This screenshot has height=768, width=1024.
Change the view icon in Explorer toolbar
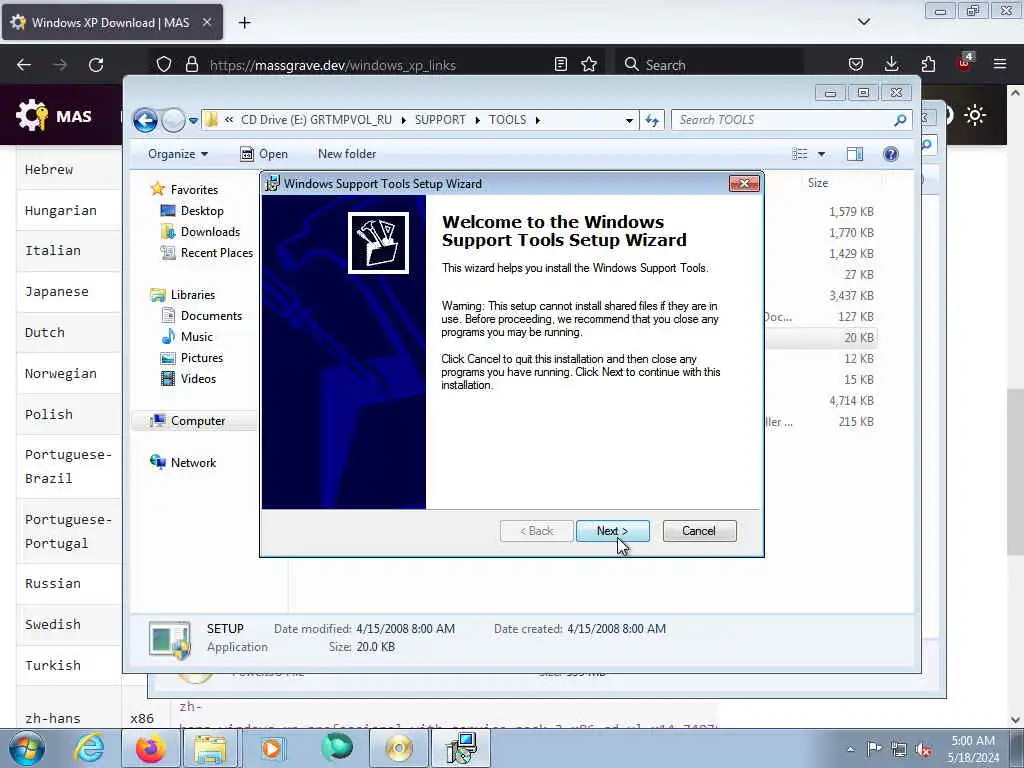point(800,154)
